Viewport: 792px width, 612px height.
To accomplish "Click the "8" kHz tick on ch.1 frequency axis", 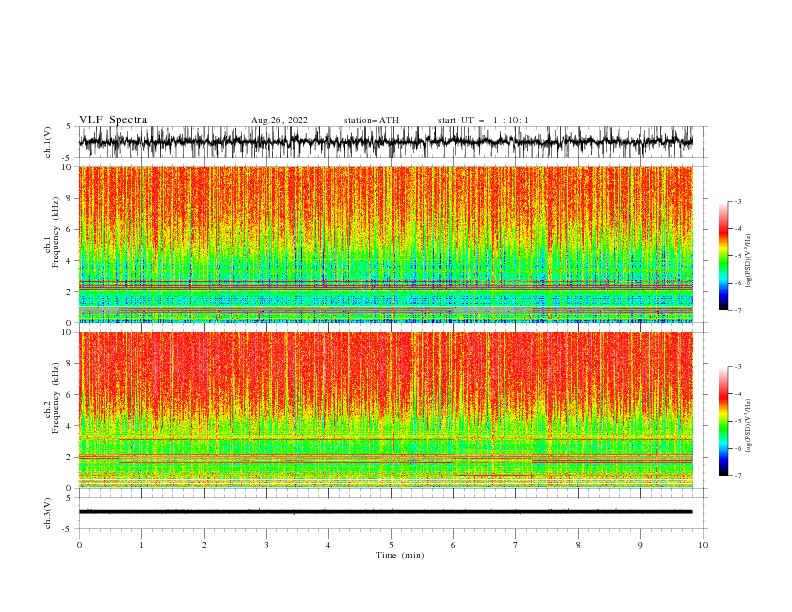I will coord(69,198).
